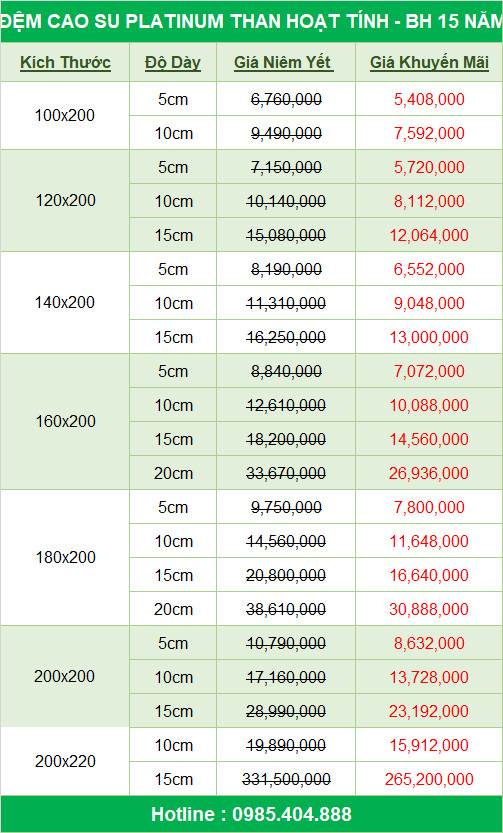This screenshot has width=503, height=833.
Task: Select the Giá Niêm Yết header
Action: click(283, 63)
